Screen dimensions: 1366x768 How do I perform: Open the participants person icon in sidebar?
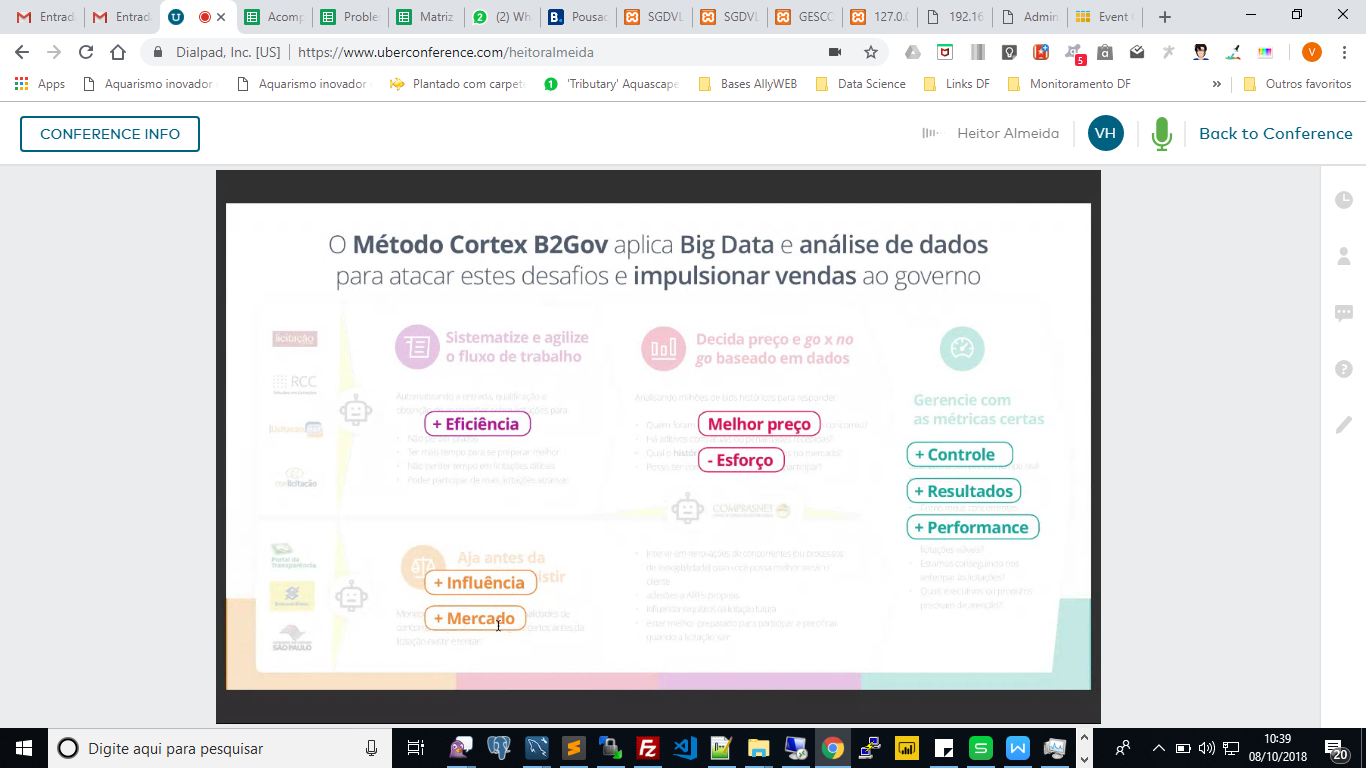(x=1344, y=256)
